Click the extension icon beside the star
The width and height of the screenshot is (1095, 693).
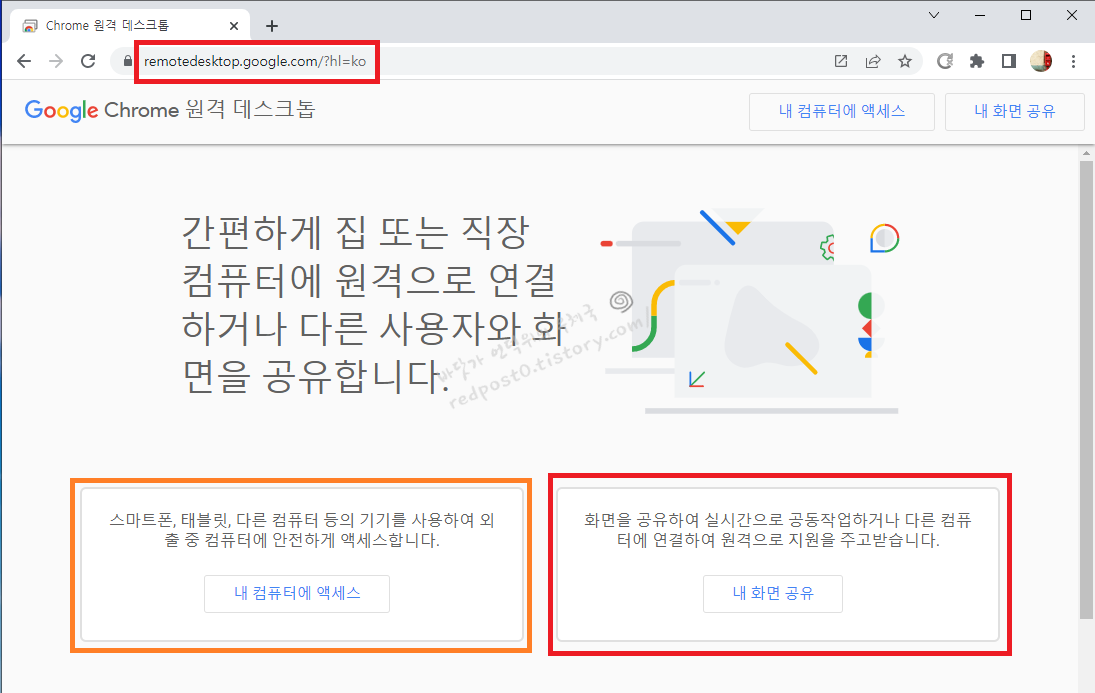(944, 61)
